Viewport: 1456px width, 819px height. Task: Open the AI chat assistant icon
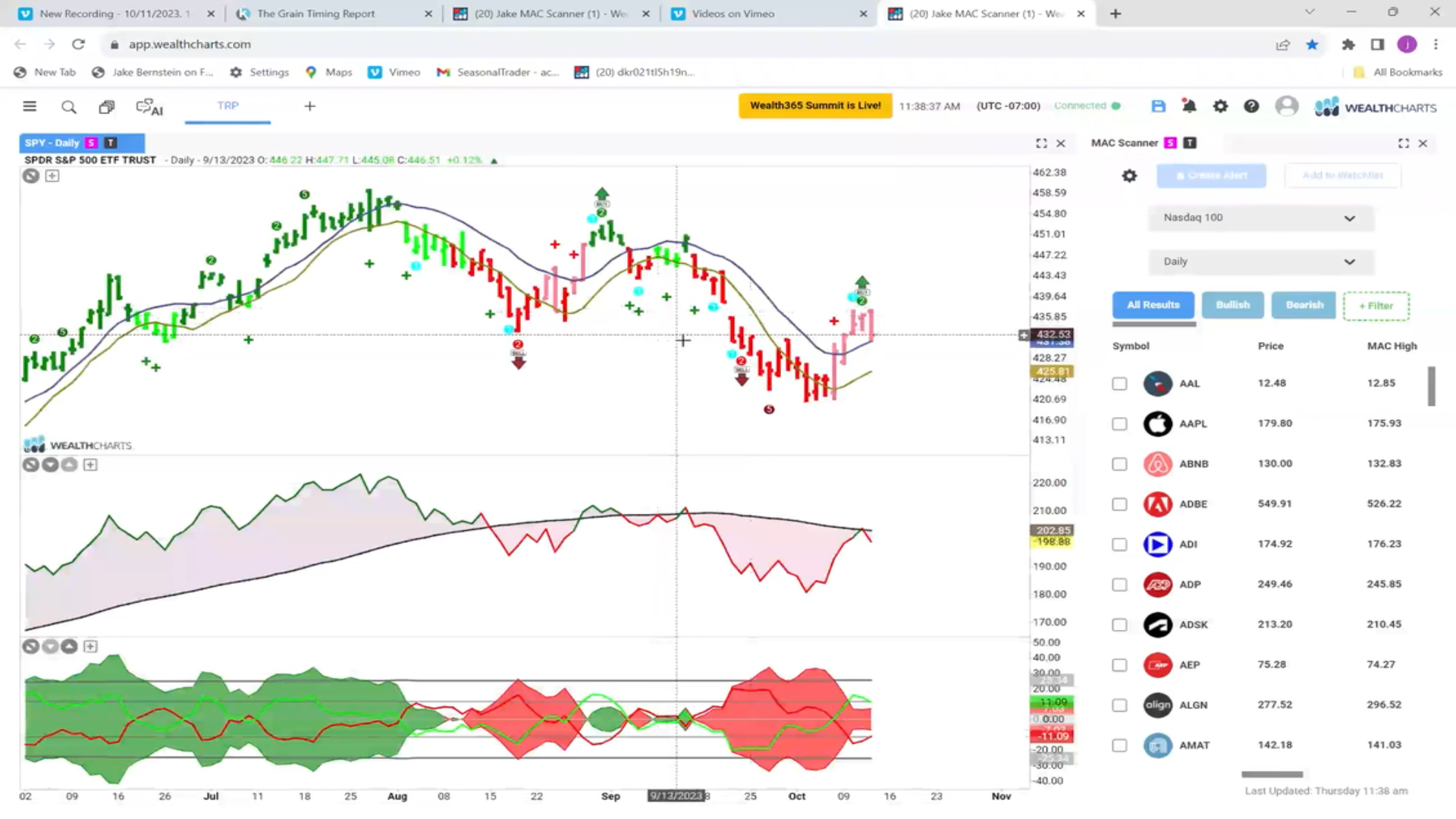click(149, 107)
